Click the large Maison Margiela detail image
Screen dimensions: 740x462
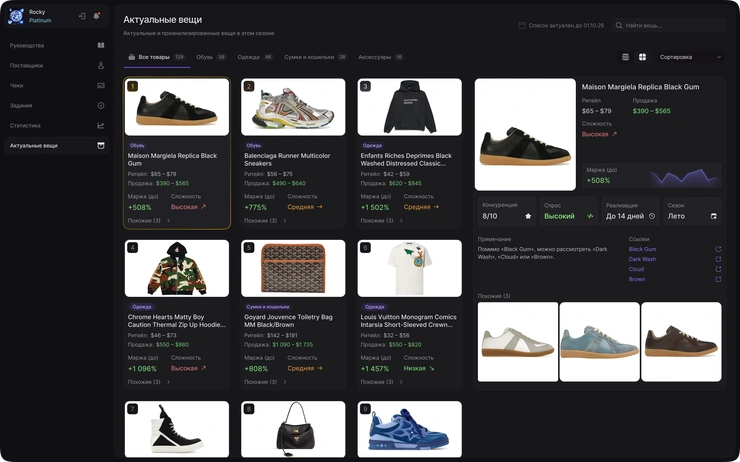click(525, 134)
